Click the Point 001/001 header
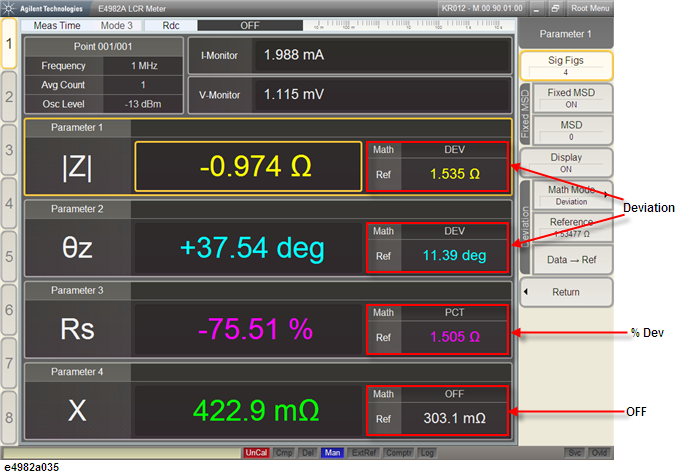 coord(103,47)
